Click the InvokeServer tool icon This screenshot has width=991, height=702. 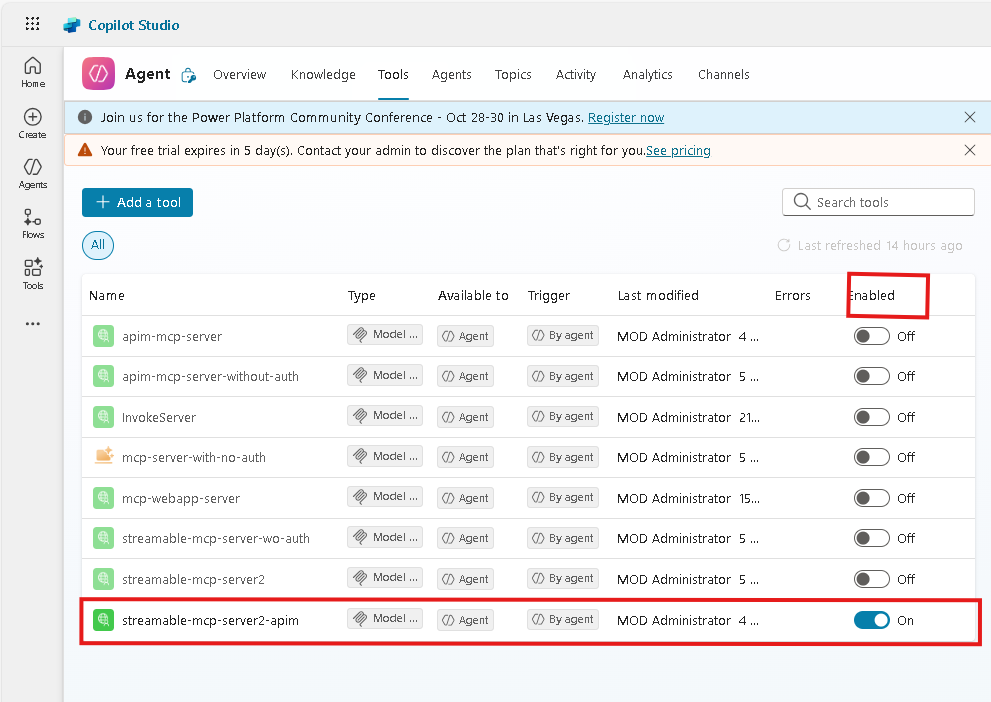103,417
